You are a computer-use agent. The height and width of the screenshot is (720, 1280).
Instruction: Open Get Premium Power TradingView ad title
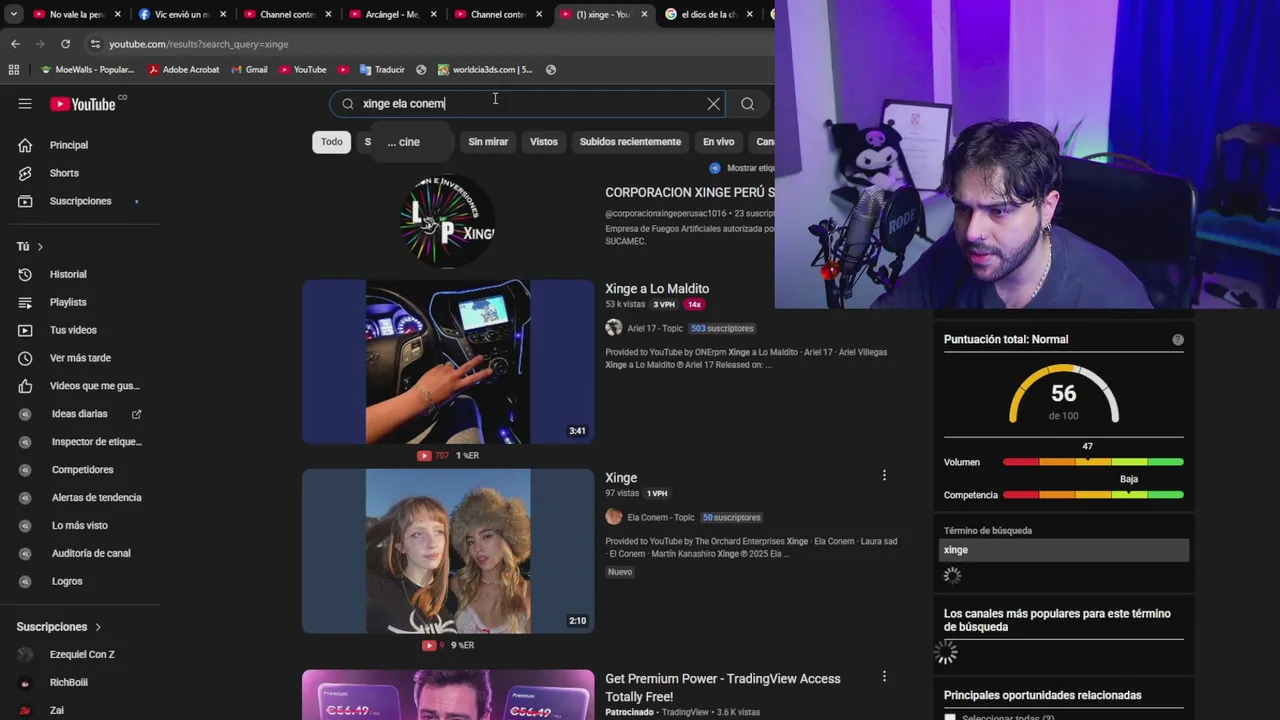(723, 687)
